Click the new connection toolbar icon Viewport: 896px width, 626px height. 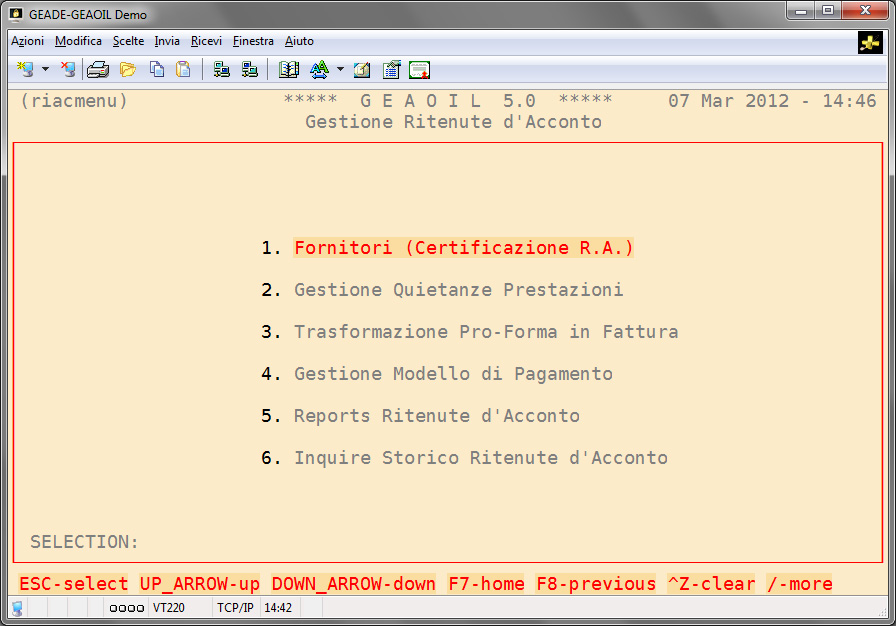coord(25,69)
